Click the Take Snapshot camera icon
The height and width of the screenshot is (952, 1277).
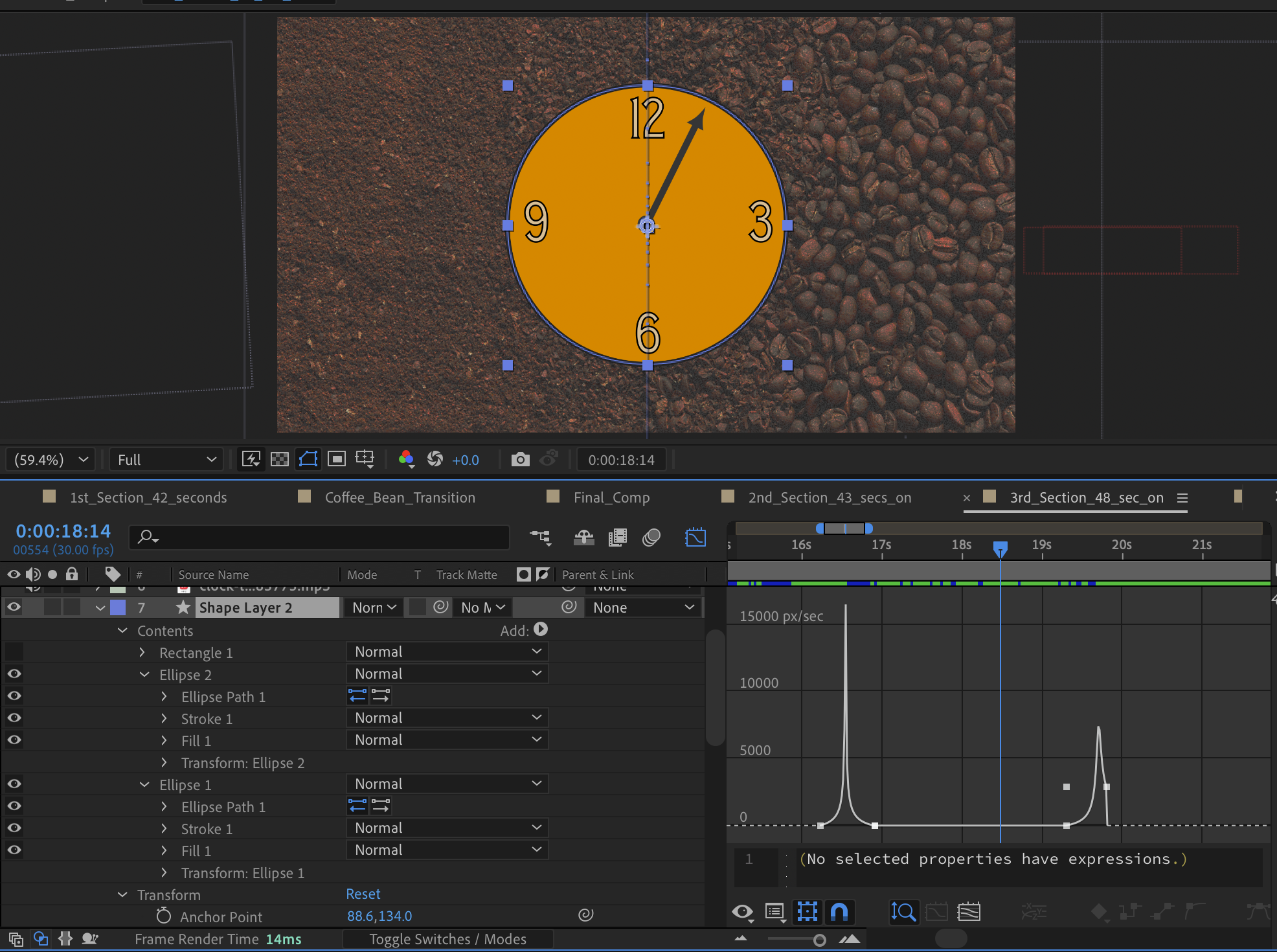pyautogui.click(x=520, y=460)
